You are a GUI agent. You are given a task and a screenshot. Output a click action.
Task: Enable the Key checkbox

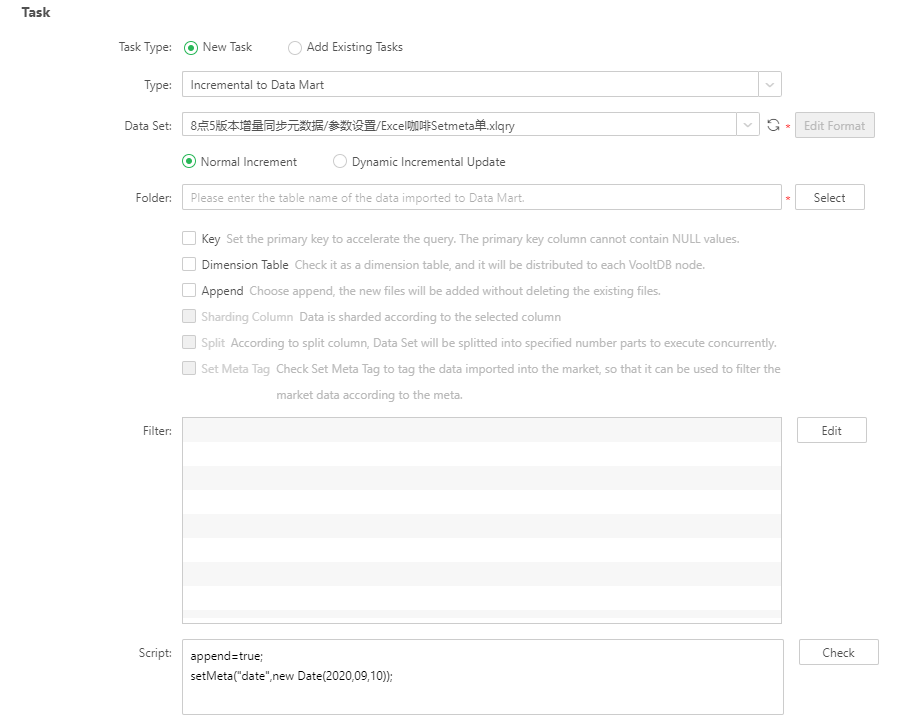189,239
